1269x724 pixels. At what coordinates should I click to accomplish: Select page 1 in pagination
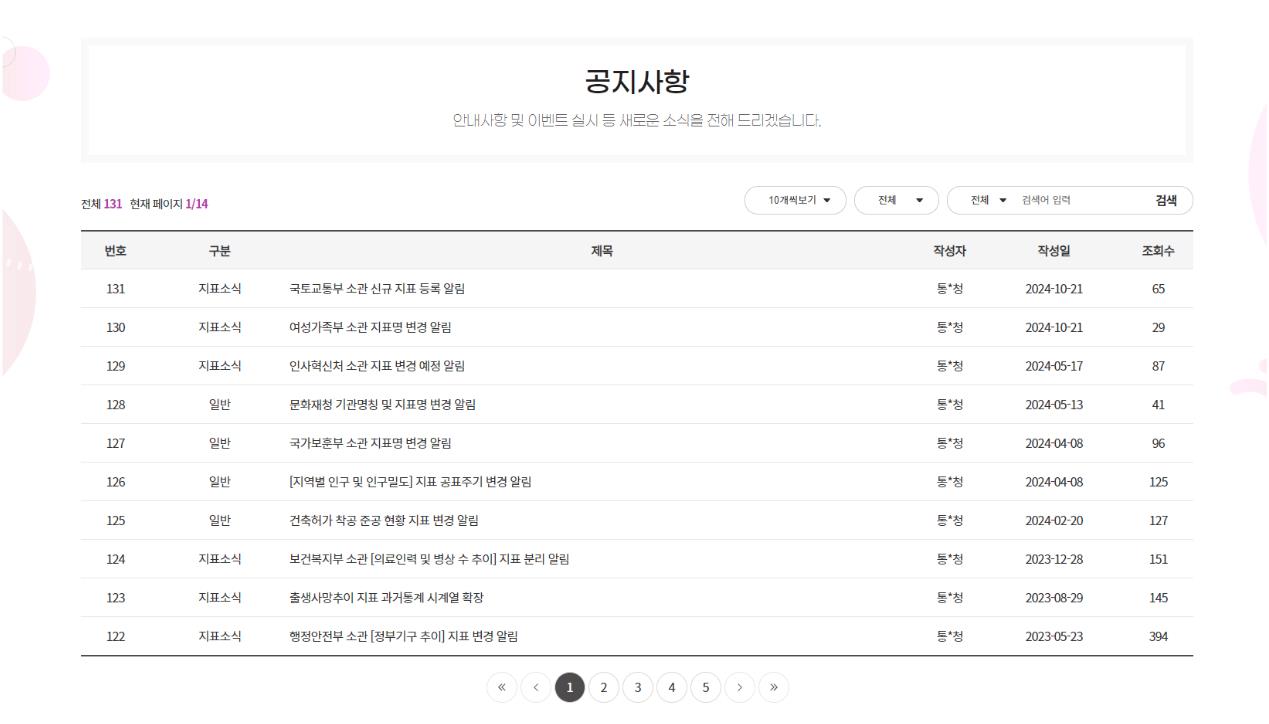coord(570,688)
